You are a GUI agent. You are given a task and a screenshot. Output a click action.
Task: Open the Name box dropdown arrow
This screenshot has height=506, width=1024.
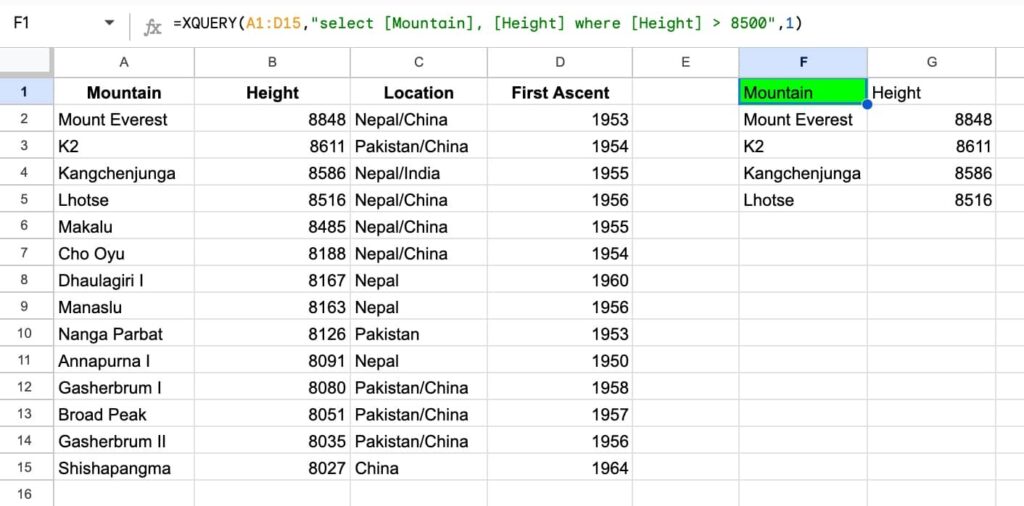[x=109, y=23]
